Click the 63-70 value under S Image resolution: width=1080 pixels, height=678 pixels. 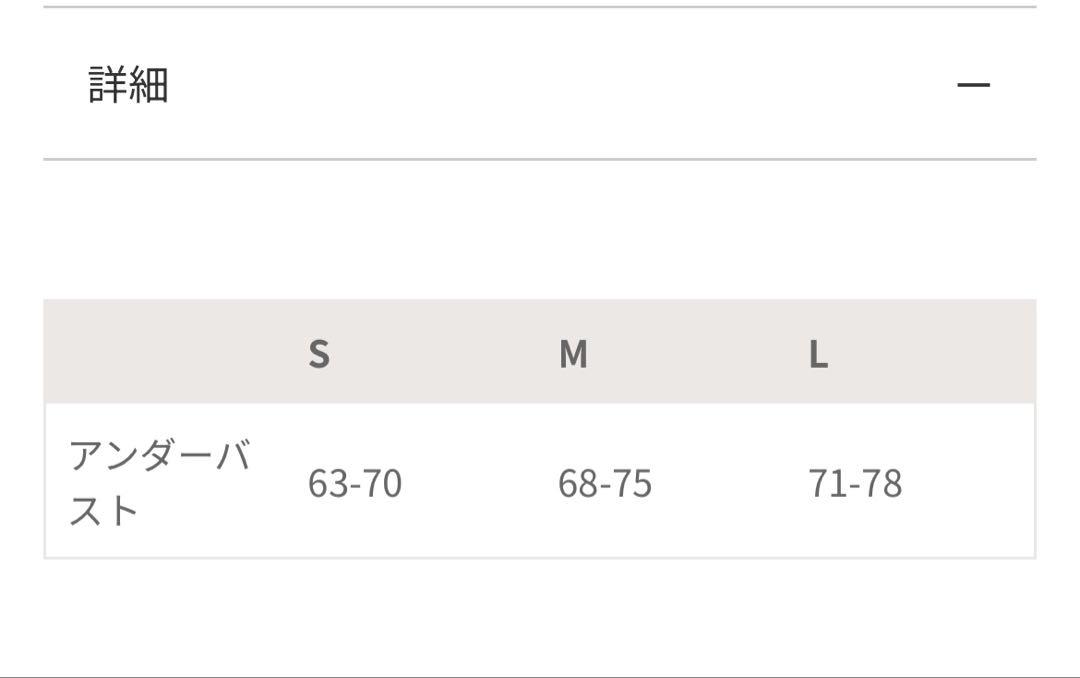click(355, 483)
